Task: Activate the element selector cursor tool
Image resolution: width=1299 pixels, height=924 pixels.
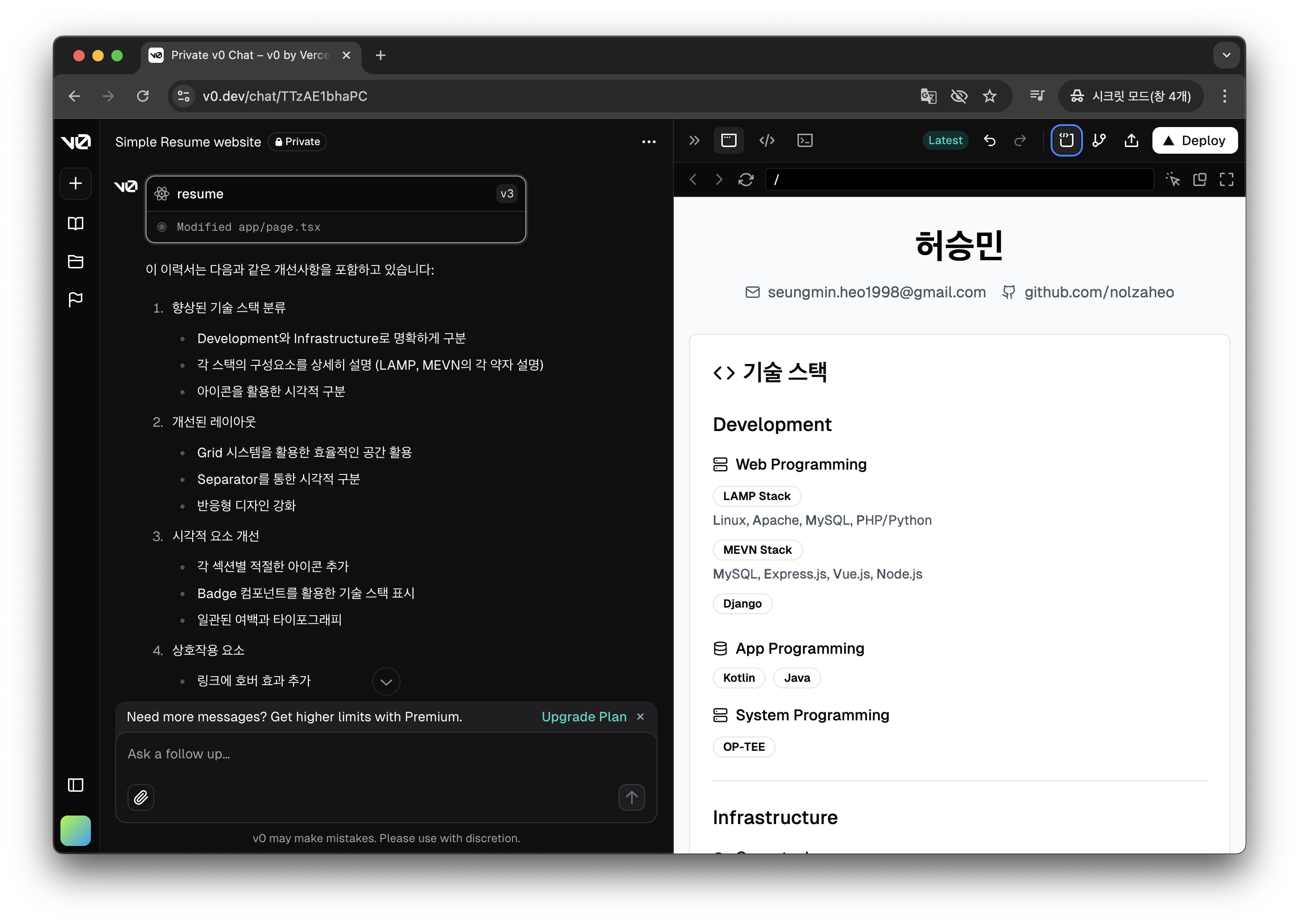Action: click(1173, 180)
